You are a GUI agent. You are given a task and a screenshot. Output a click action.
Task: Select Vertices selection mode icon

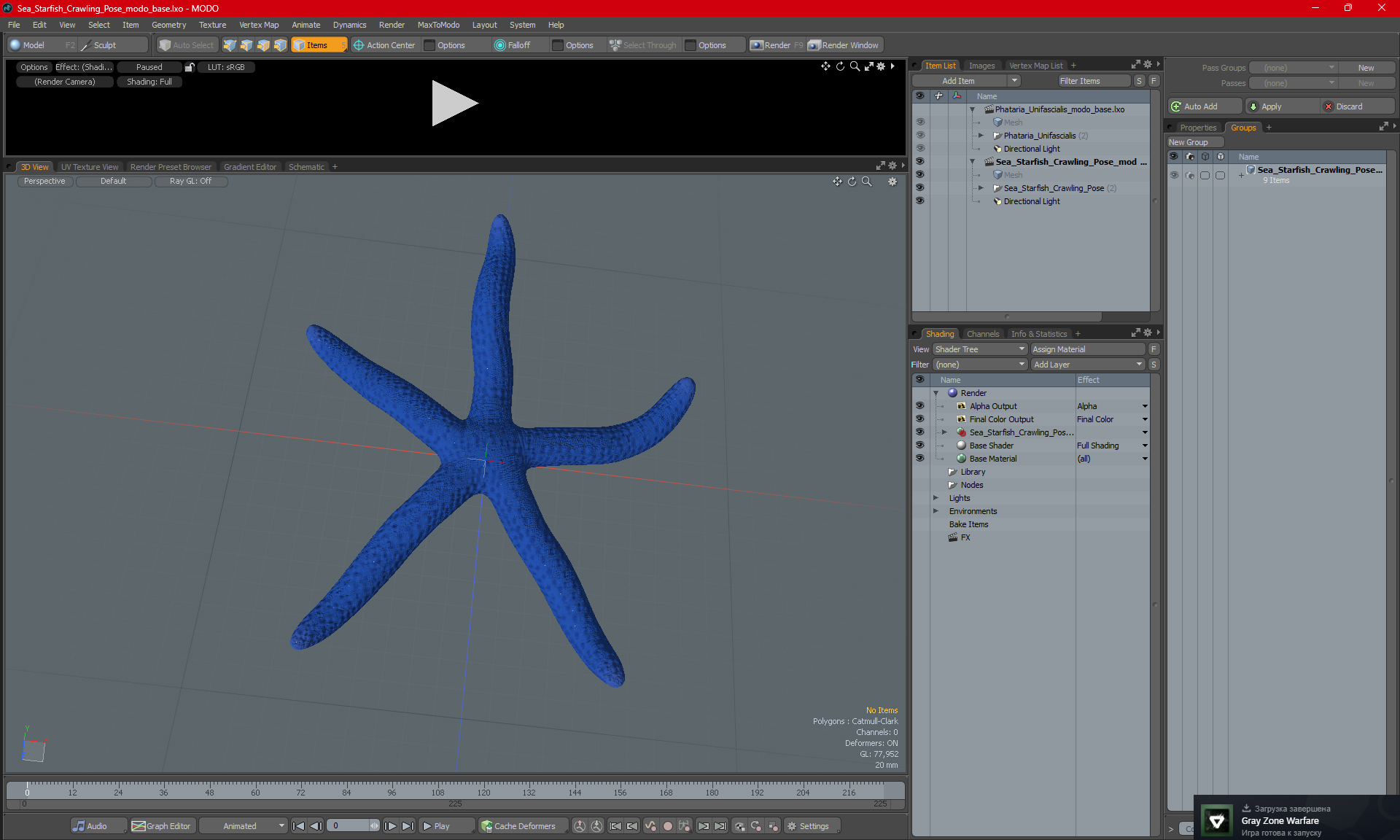point(230,45)
